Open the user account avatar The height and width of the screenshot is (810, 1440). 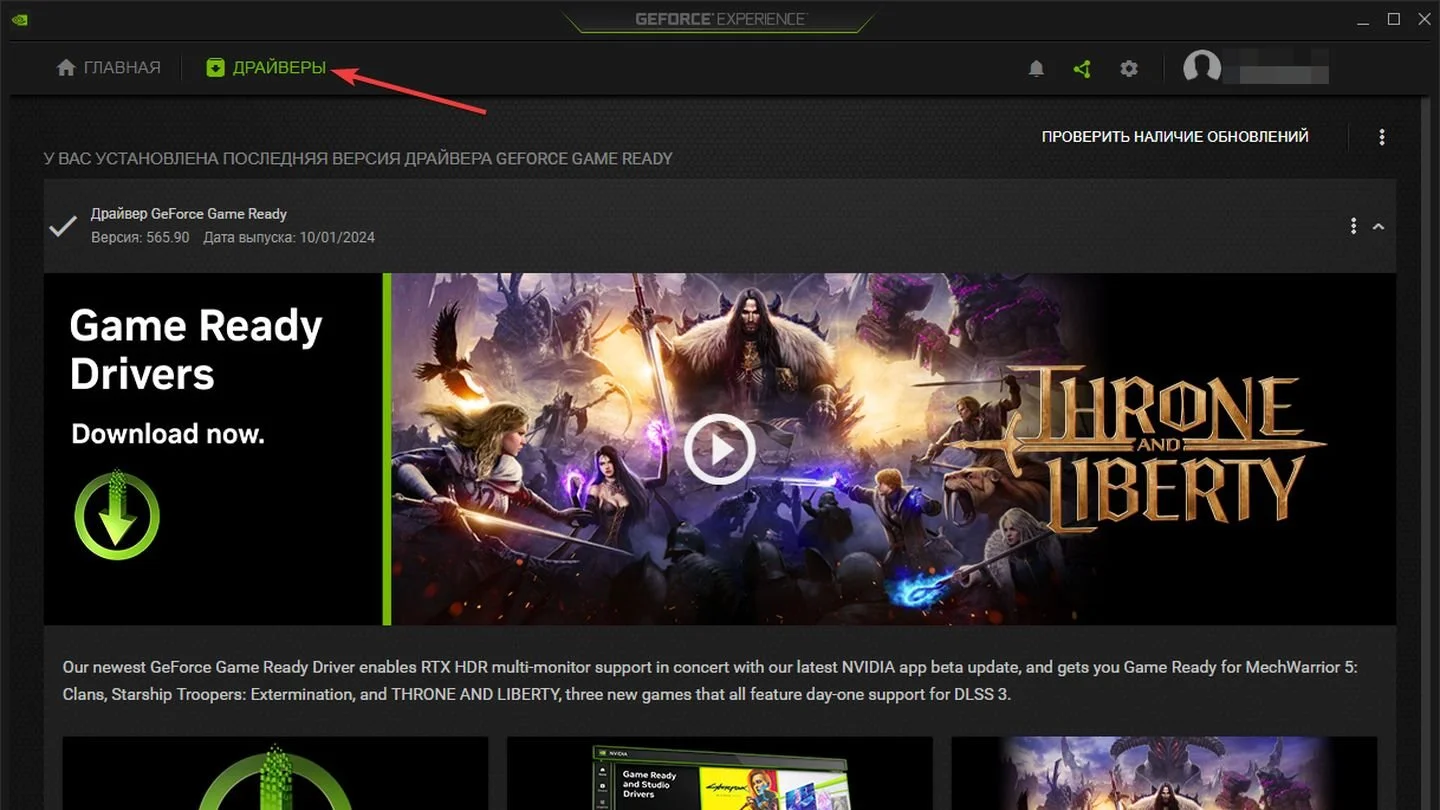[1202, 69]
